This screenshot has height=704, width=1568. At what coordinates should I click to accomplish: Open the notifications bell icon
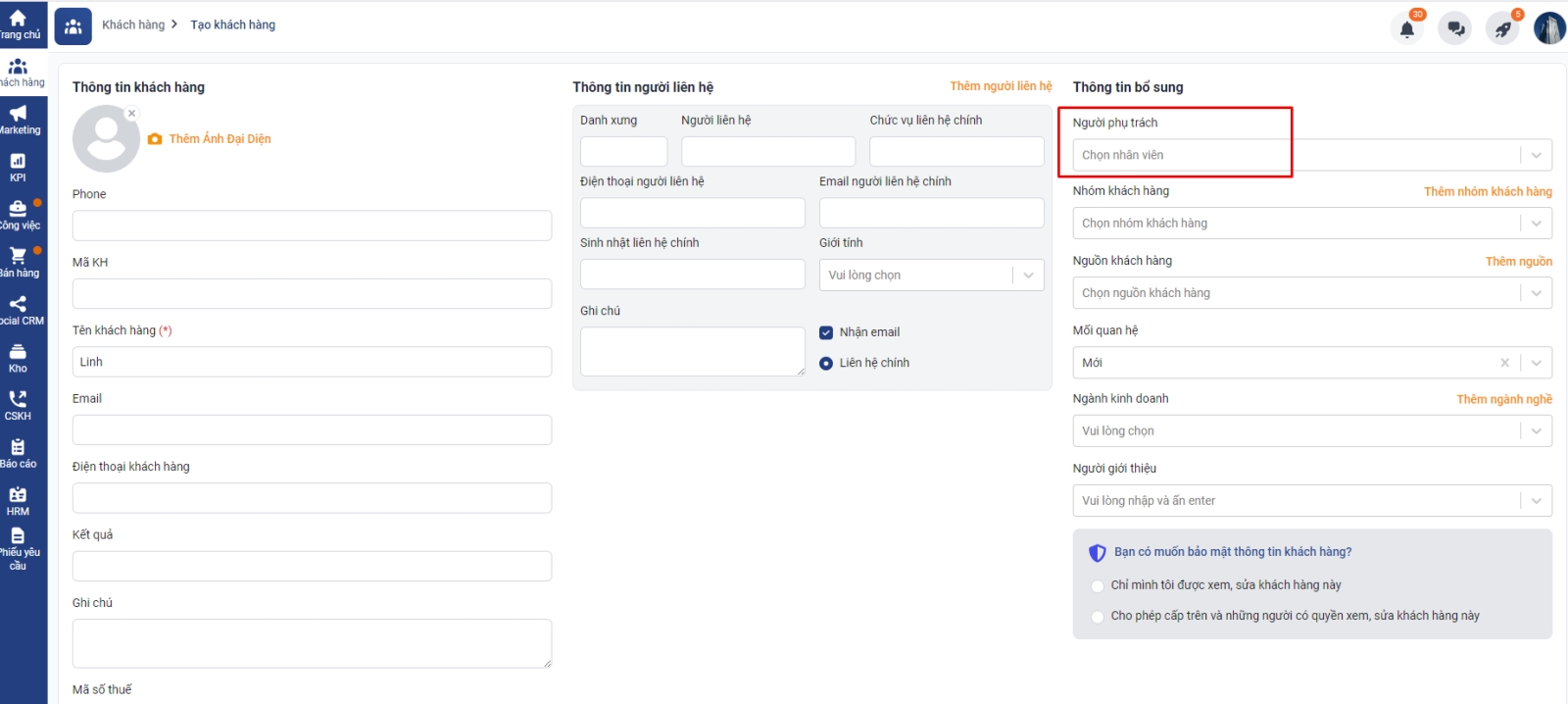click(x=1406, y=28)
